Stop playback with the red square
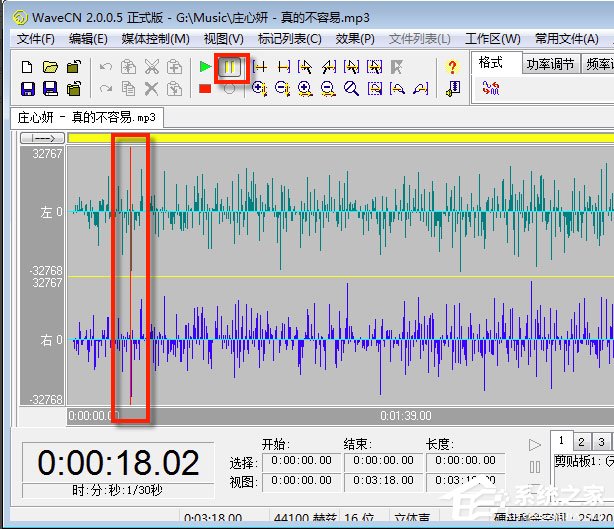 [x=205, y=89]
